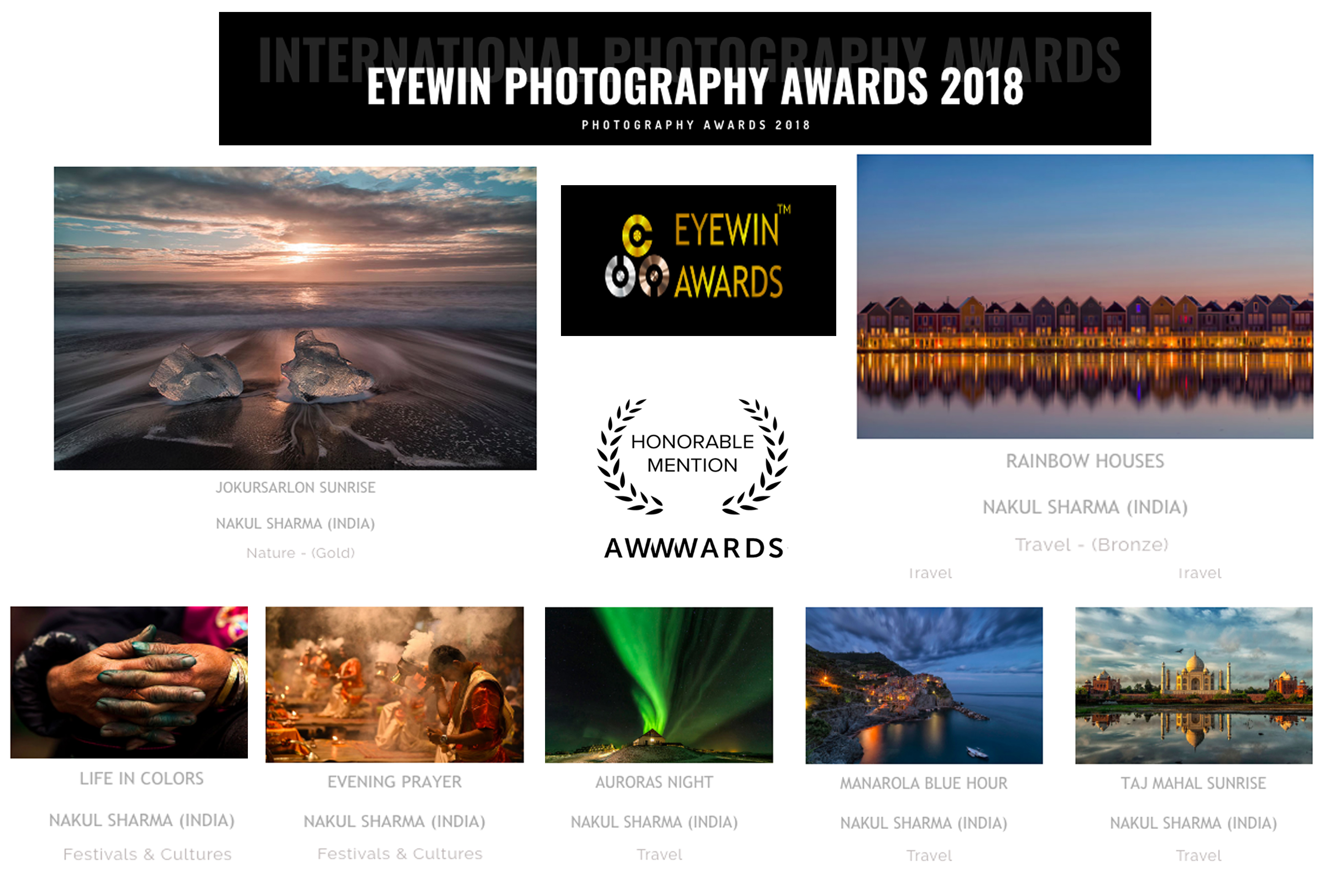1330x896 pixels.
Task: Click the 'MANAROLA BLUE HOUR' title
Action: click(924, 783)
